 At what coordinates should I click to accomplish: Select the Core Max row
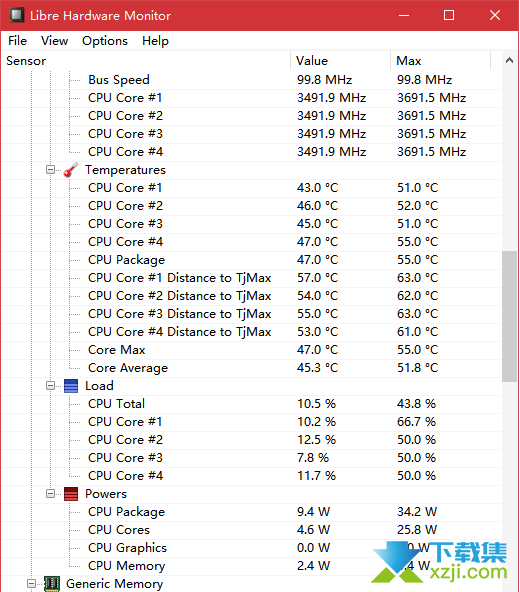pyautogui.click(x=252, y=350)
